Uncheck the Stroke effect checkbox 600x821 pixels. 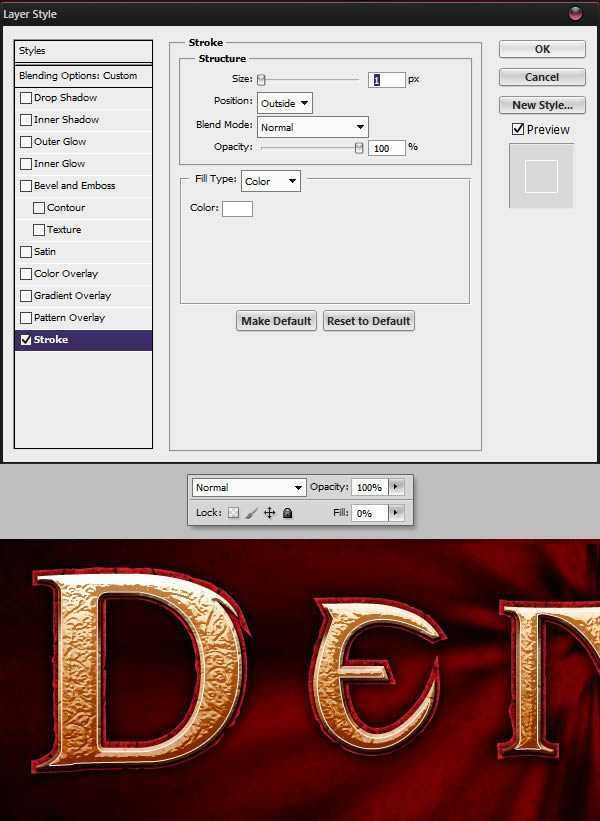(26, 340)
